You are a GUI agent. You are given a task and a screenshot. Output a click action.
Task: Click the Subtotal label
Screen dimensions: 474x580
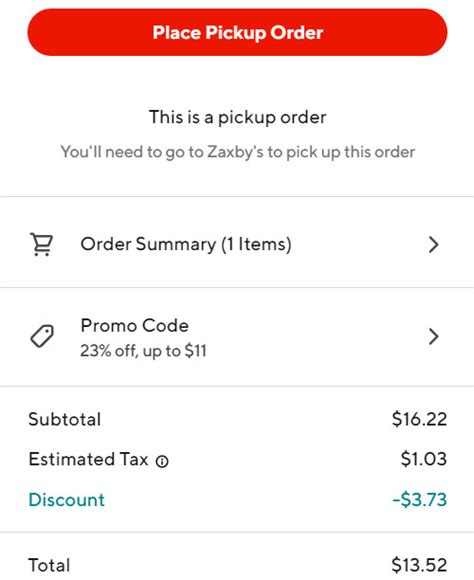64,419
